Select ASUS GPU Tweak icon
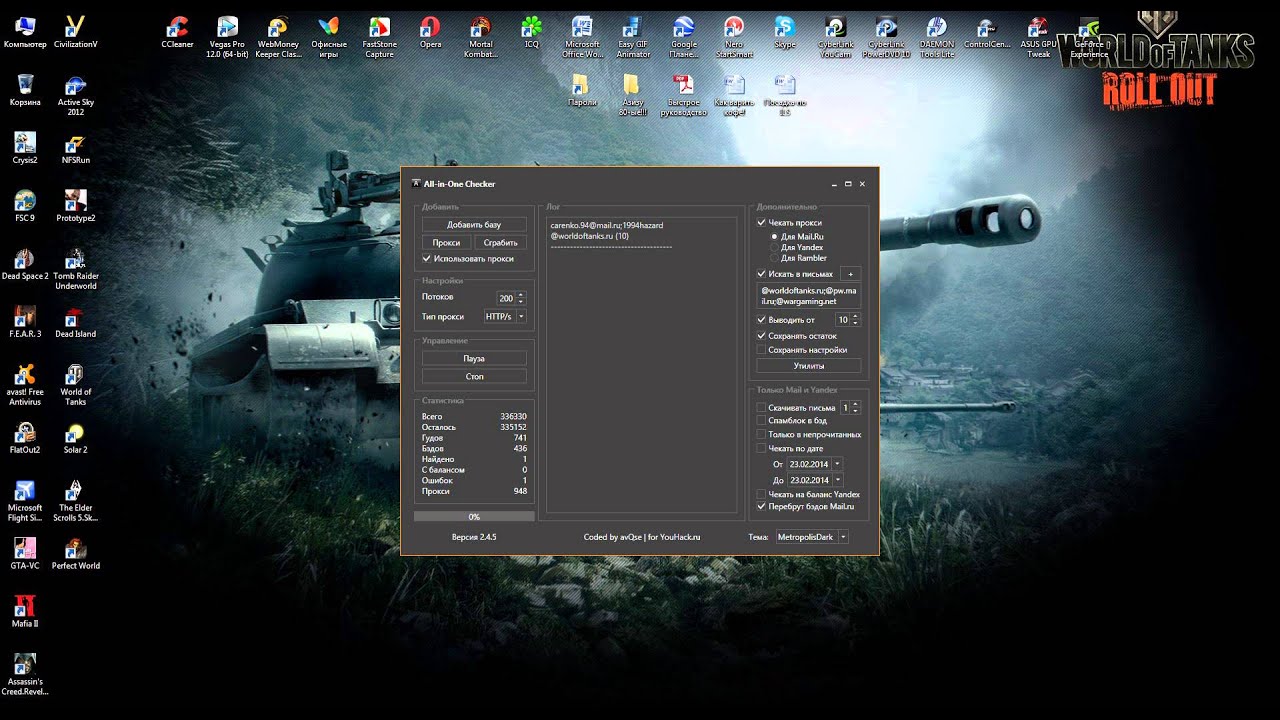This screenshot has height=720, width=1280. (x=1038, y=37)
